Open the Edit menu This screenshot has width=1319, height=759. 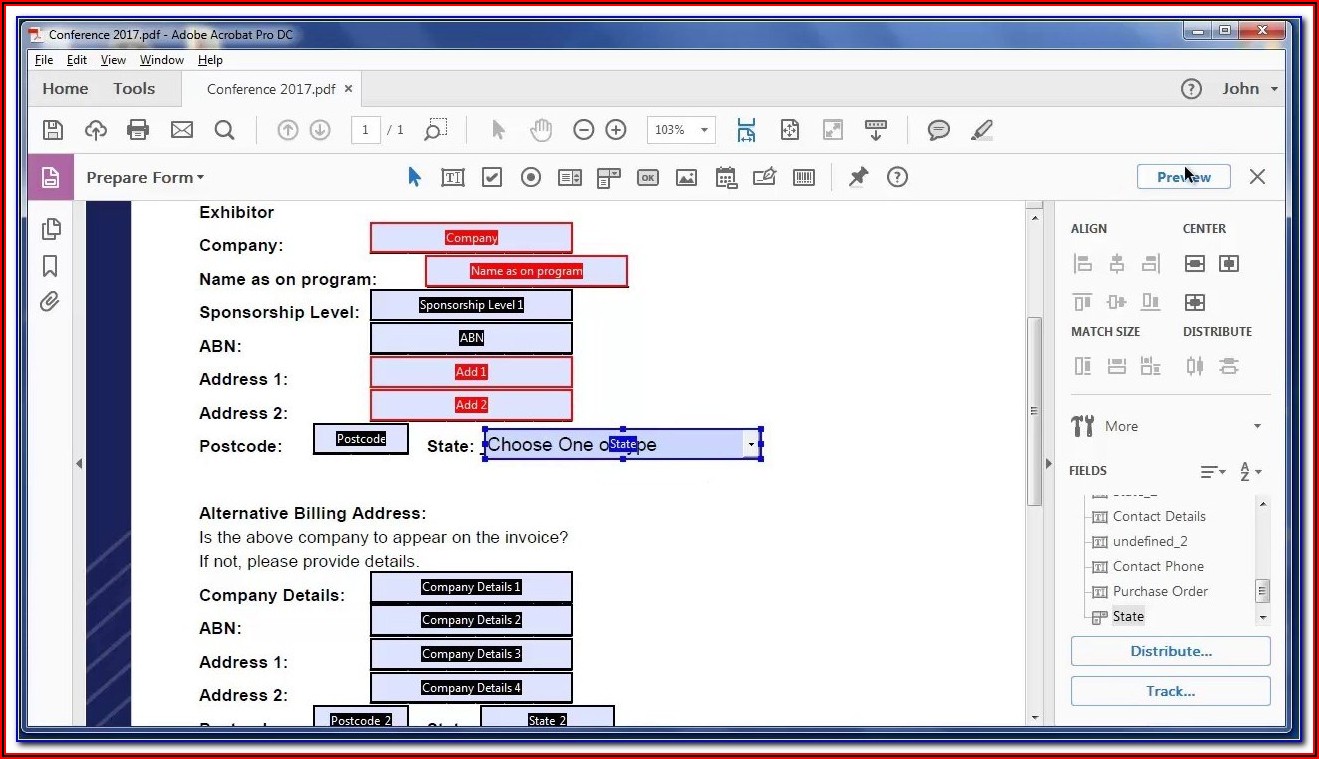tap(77, 60)
